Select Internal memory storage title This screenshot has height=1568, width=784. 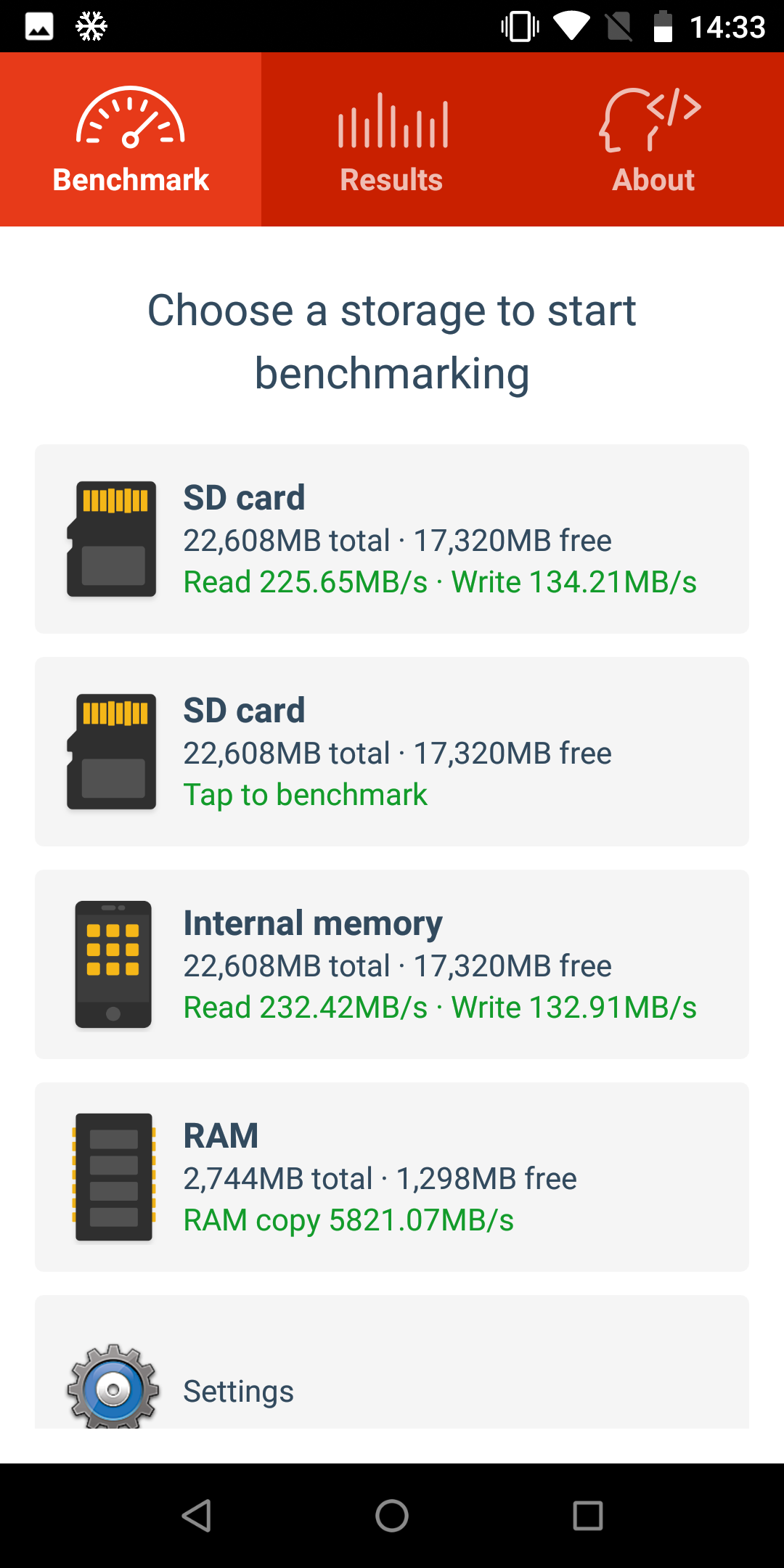[313, 923]
